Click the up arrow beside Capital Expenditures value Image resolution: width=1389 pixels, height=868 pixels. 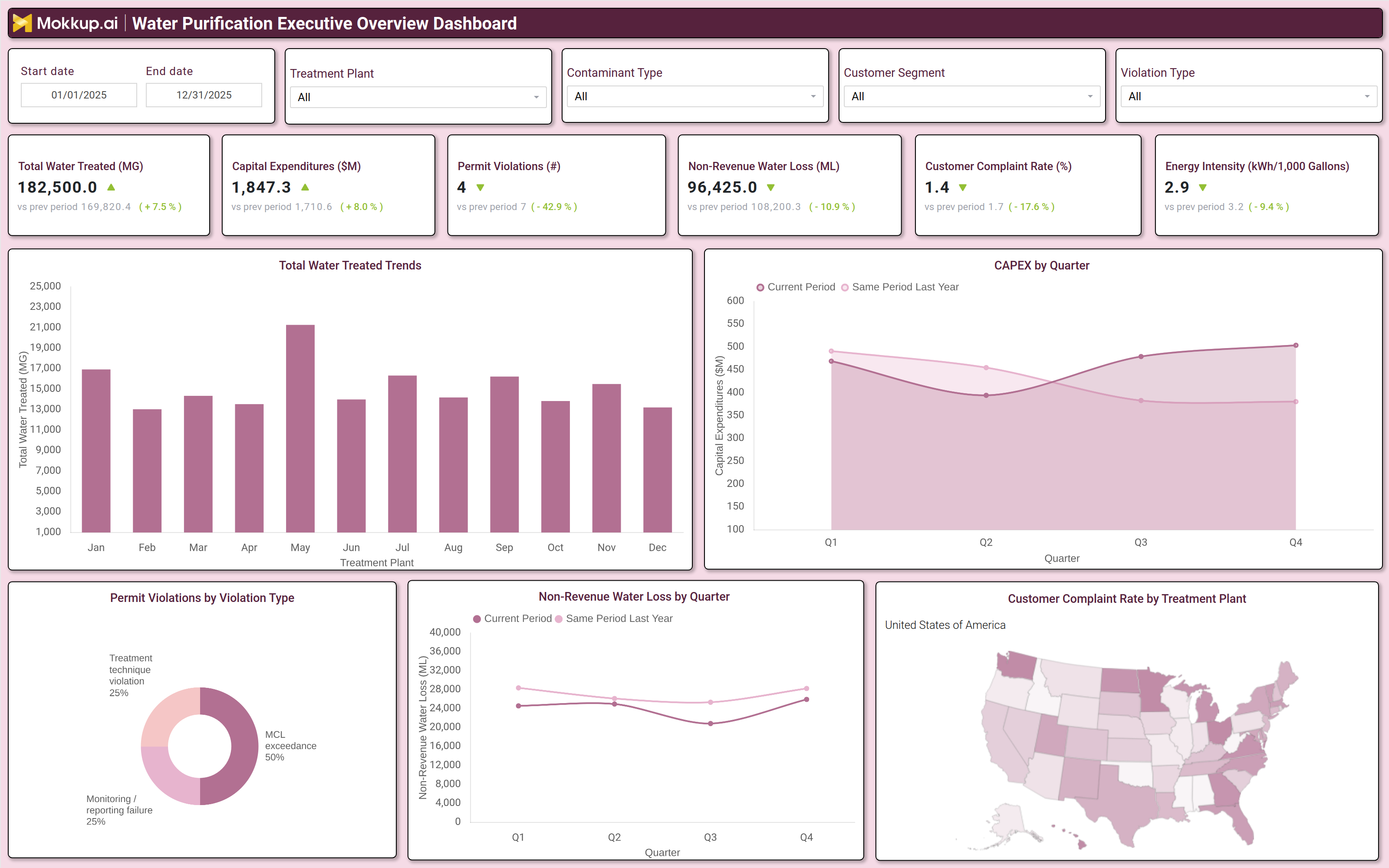tap(305, 187)
